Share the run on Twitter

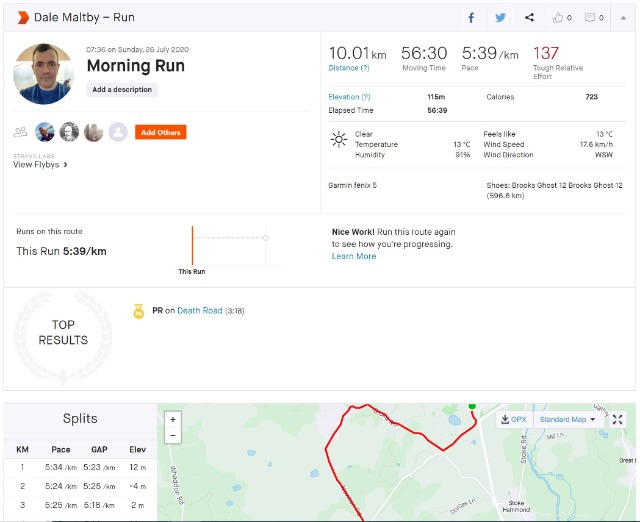point(500,17)
